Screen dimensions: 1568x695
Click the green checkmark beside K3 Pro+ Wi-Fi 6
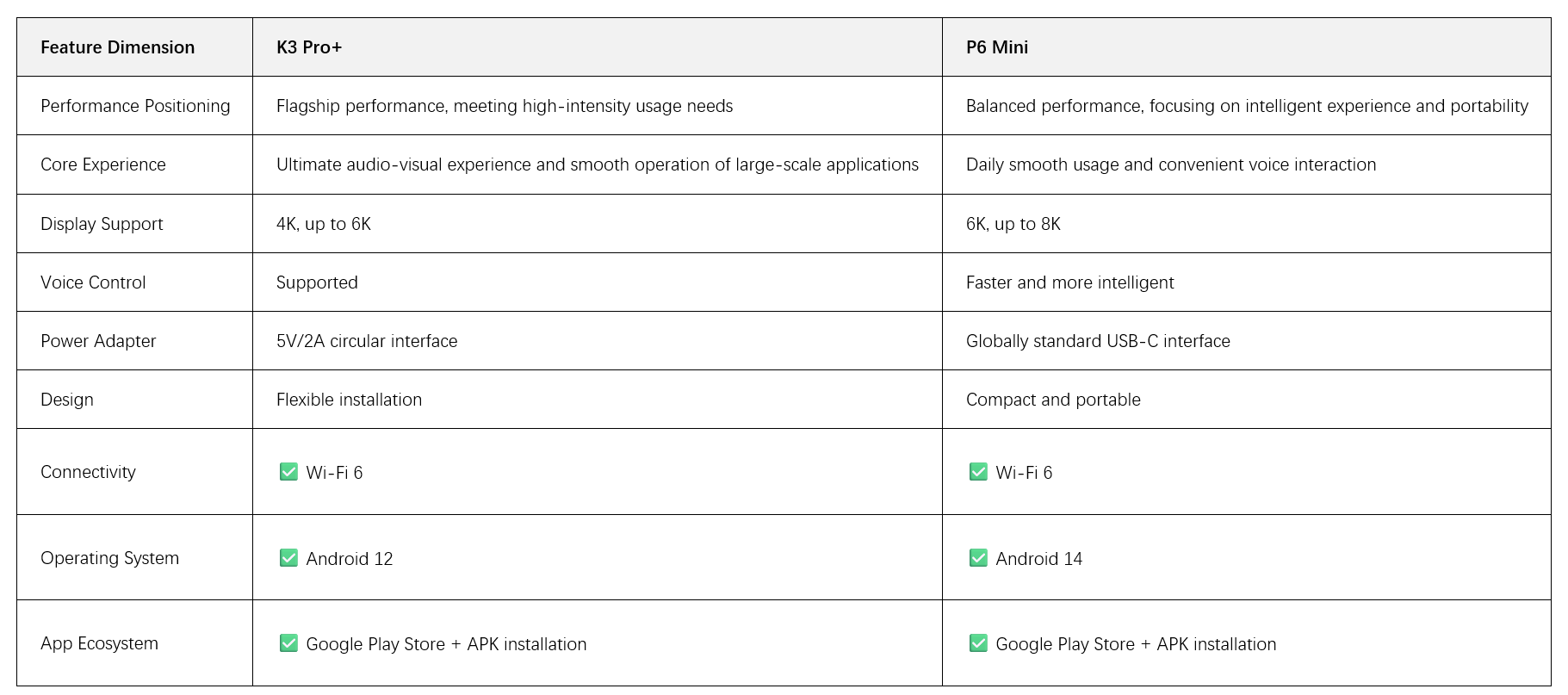coord(288,472)
